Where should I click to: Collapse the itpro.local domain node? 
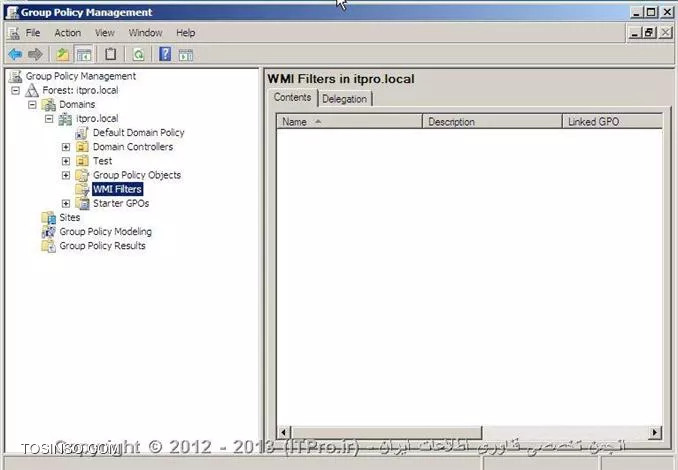[x=49, y=118]
